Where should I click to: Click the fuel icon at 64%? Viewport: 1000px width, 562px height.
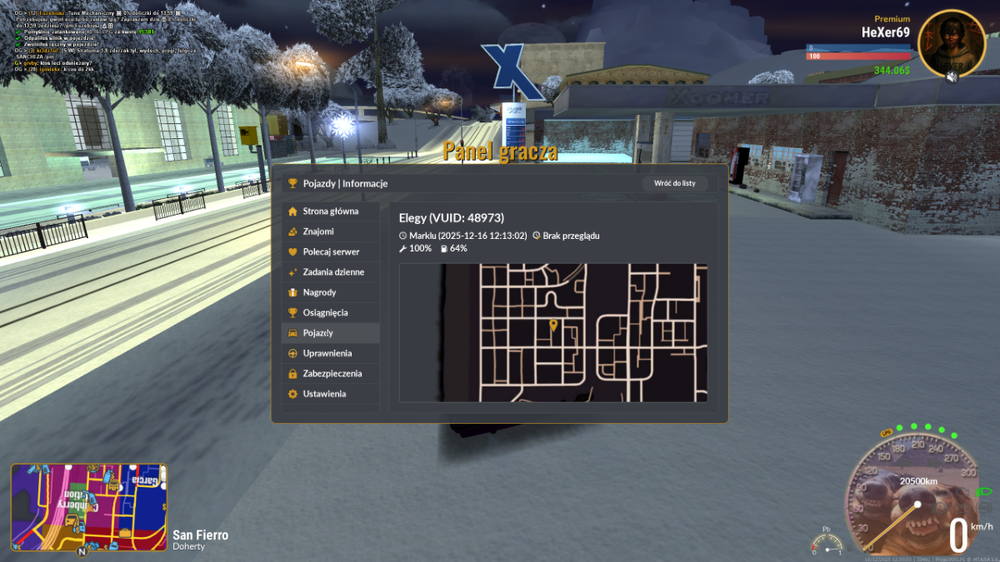444,249
